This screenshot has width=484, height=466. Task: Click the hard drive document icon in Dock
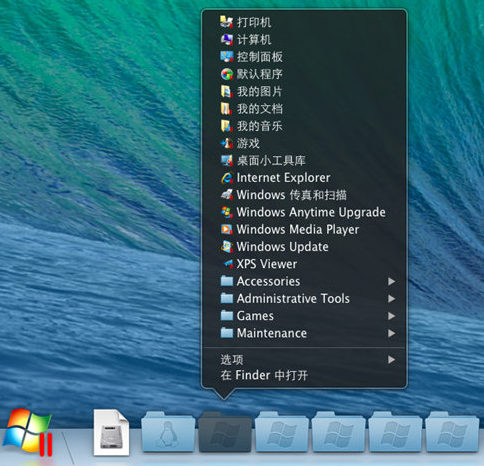(x=111, y=432)
